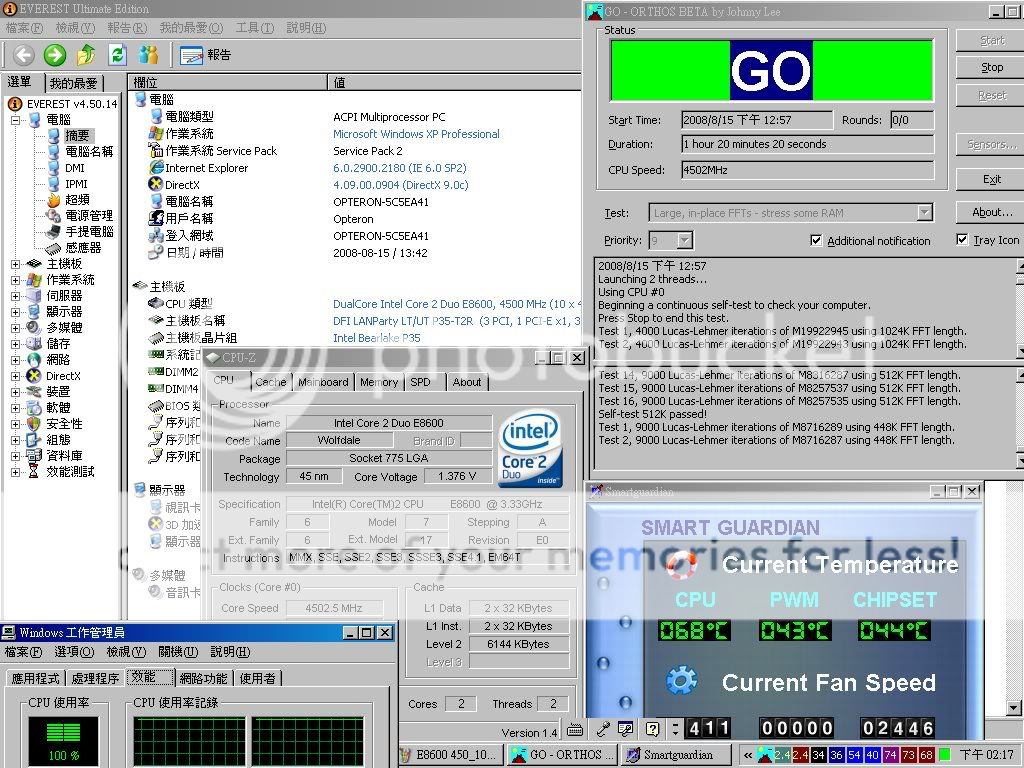Click the Smart Guardian temperature lifebuoy icon
This screenshot has height=768, width=1024.
coord(681,565)
